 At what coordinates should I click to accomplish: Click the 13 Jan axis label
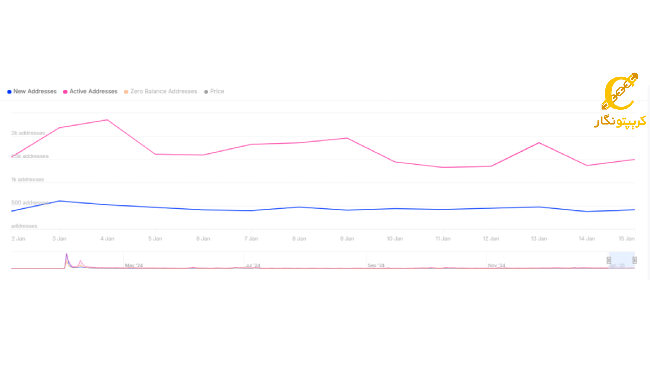click(539, 238)
